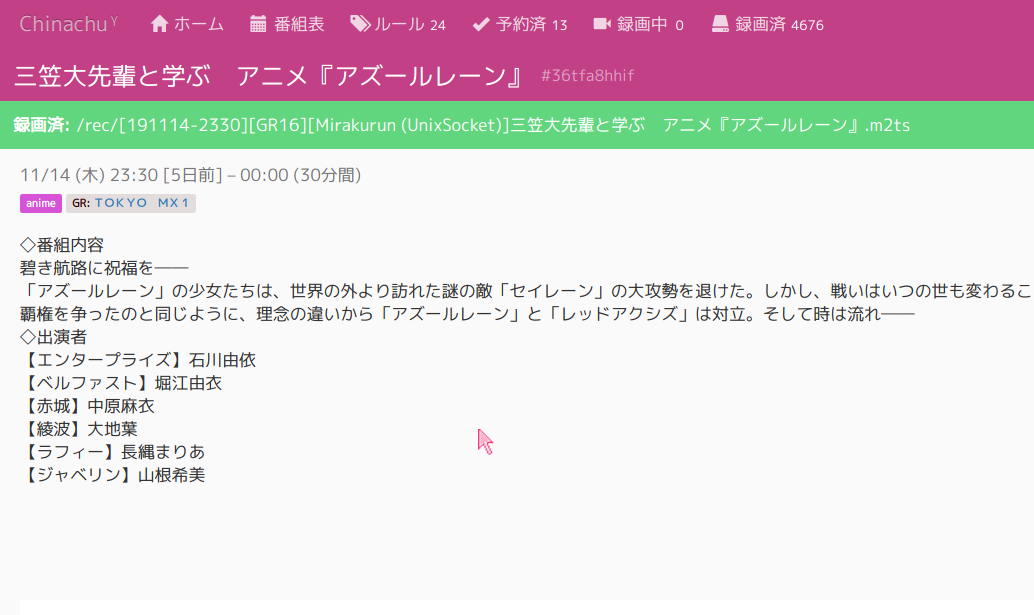Click the rules count badge 24

coord(438,25)
